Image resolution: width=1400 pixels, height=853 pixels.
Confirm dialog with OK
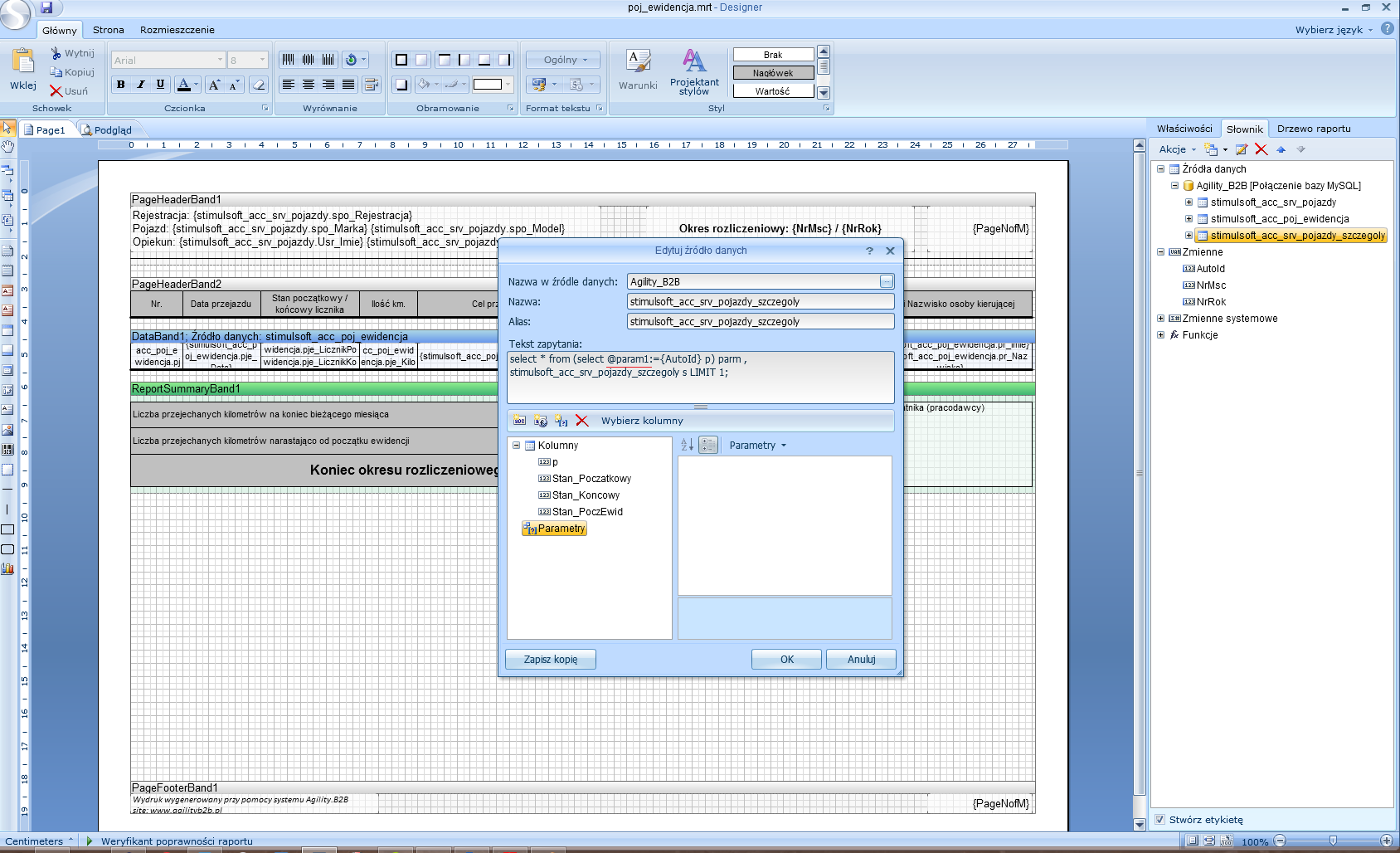[x=786, y=660]
